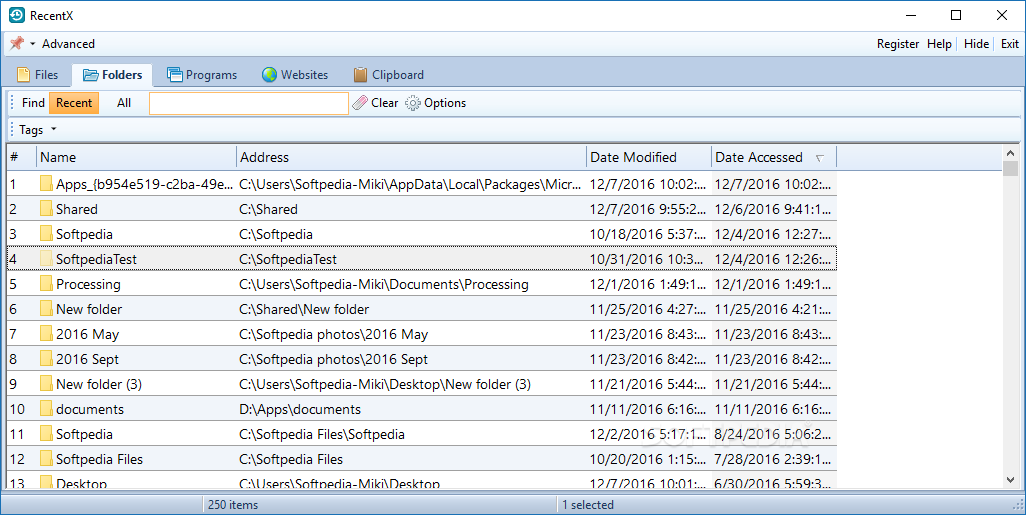This screenshot has width=1026, height=515.
Task: Click address C:\Softpedia photos\2016 May
Action: 333,334
